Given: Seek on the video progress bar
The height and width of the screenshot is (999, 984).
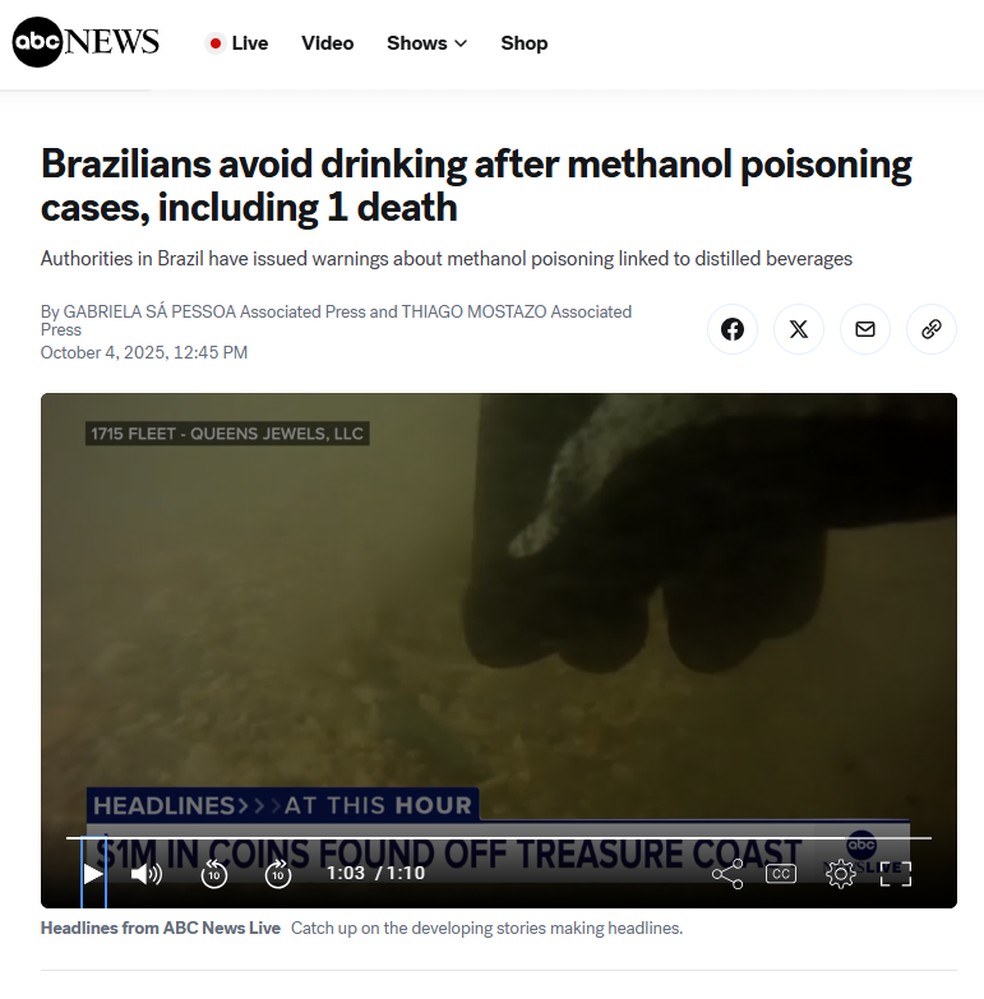Looking at the screenshot, I should [x=498, y=838].
